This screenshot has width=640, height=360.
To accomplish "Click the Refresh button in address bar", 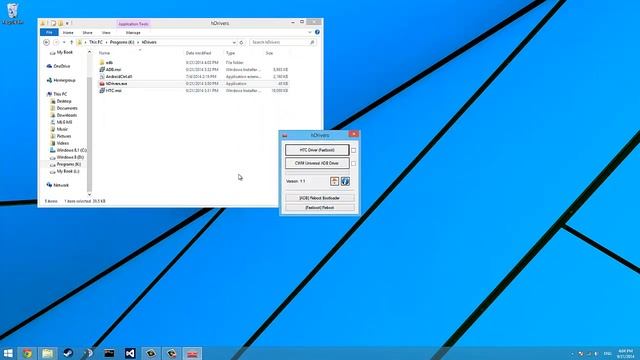I will (241, 42).
